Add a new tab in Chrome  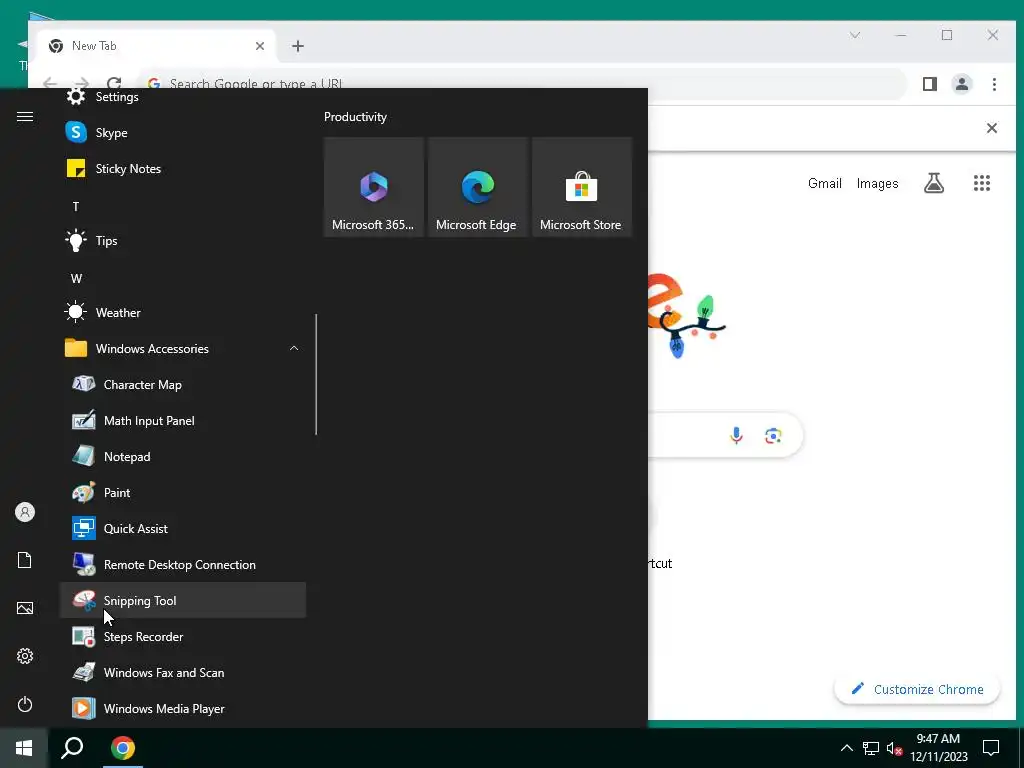[298, 46]
